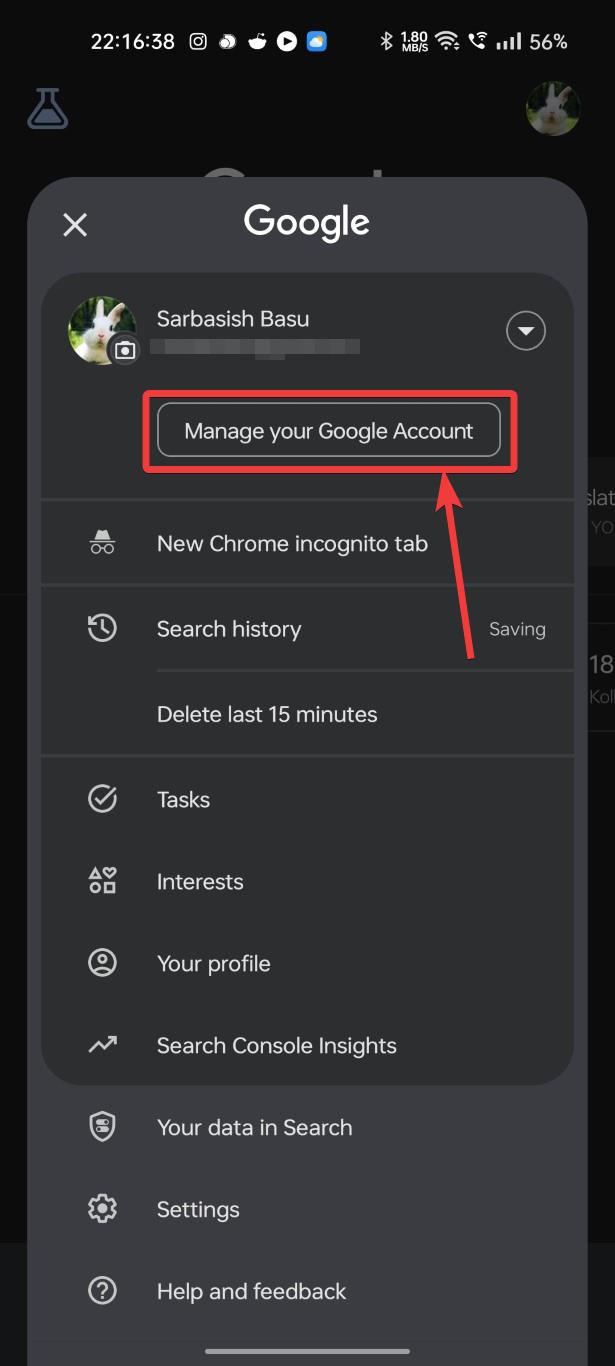Tap the account name Sarbasish Basu

[233, 319]
